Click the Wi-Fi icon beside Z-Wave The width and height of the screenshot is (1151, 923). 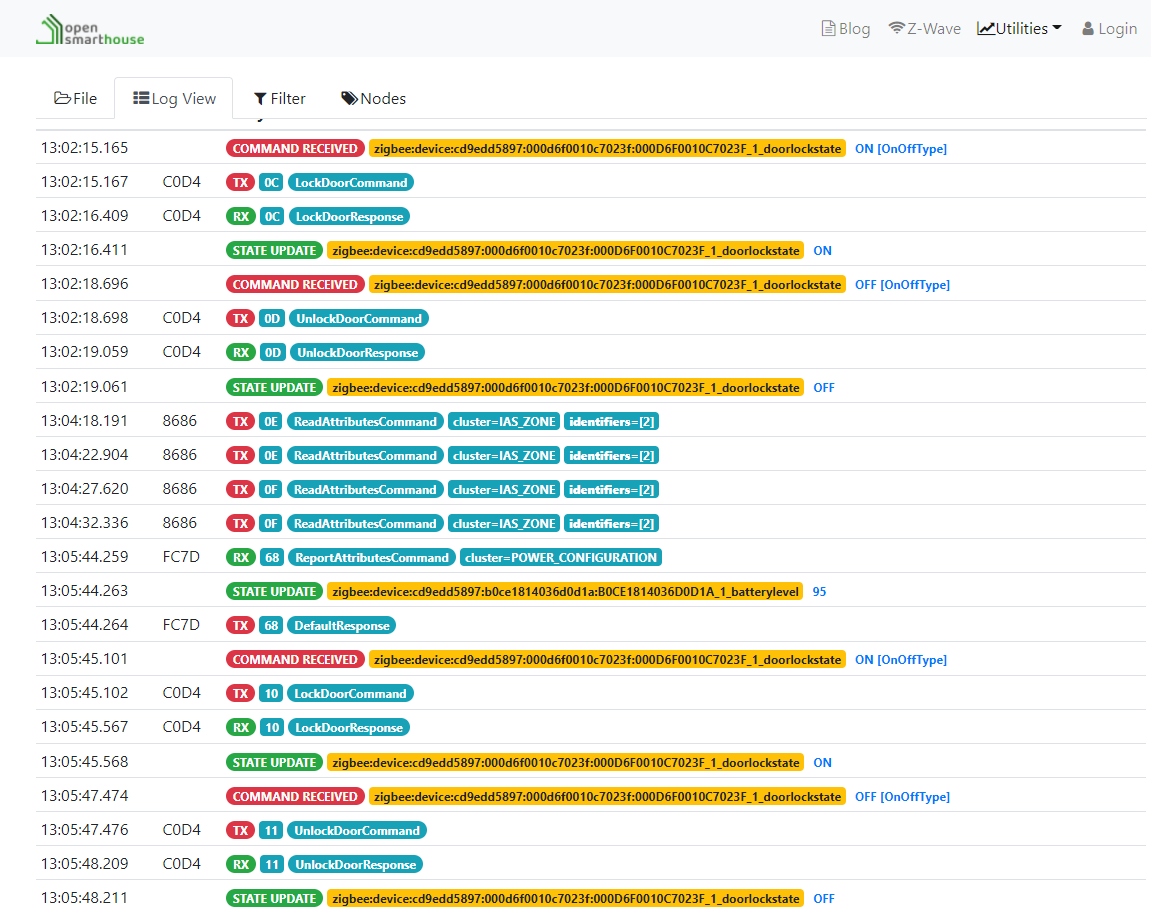896,29
